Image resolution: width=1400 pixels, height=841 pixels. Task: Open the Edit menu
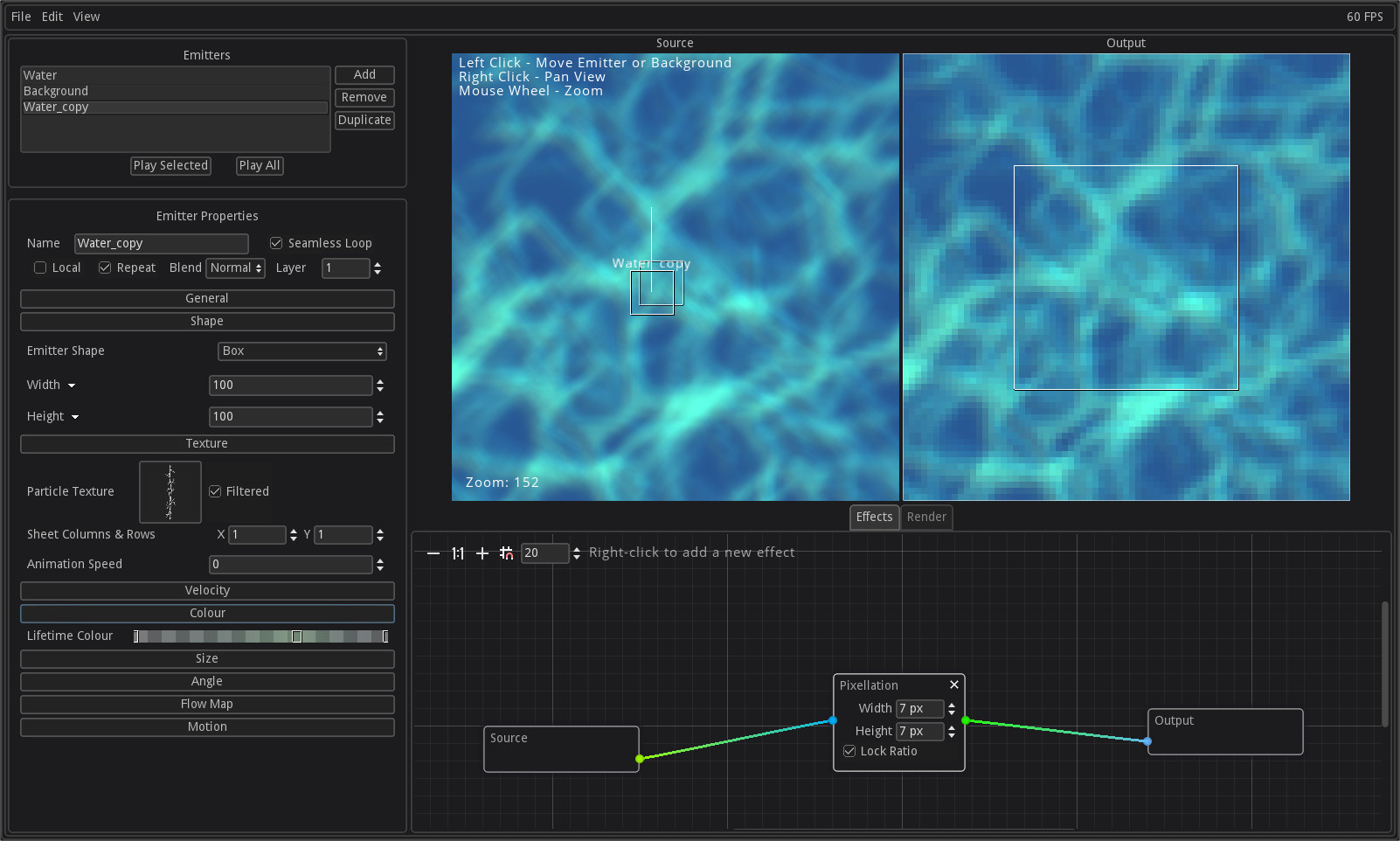pos(52,16)
